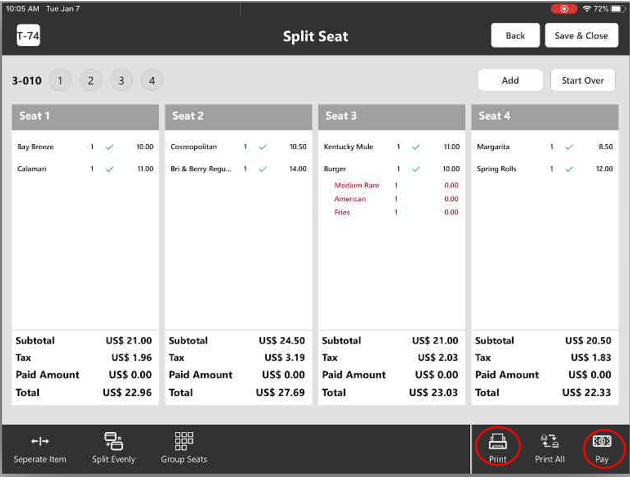The width and height of the screenshot is (630, 480).
Task: Toggle the Cosmopolitan checkmark
Action: point(262,147)
